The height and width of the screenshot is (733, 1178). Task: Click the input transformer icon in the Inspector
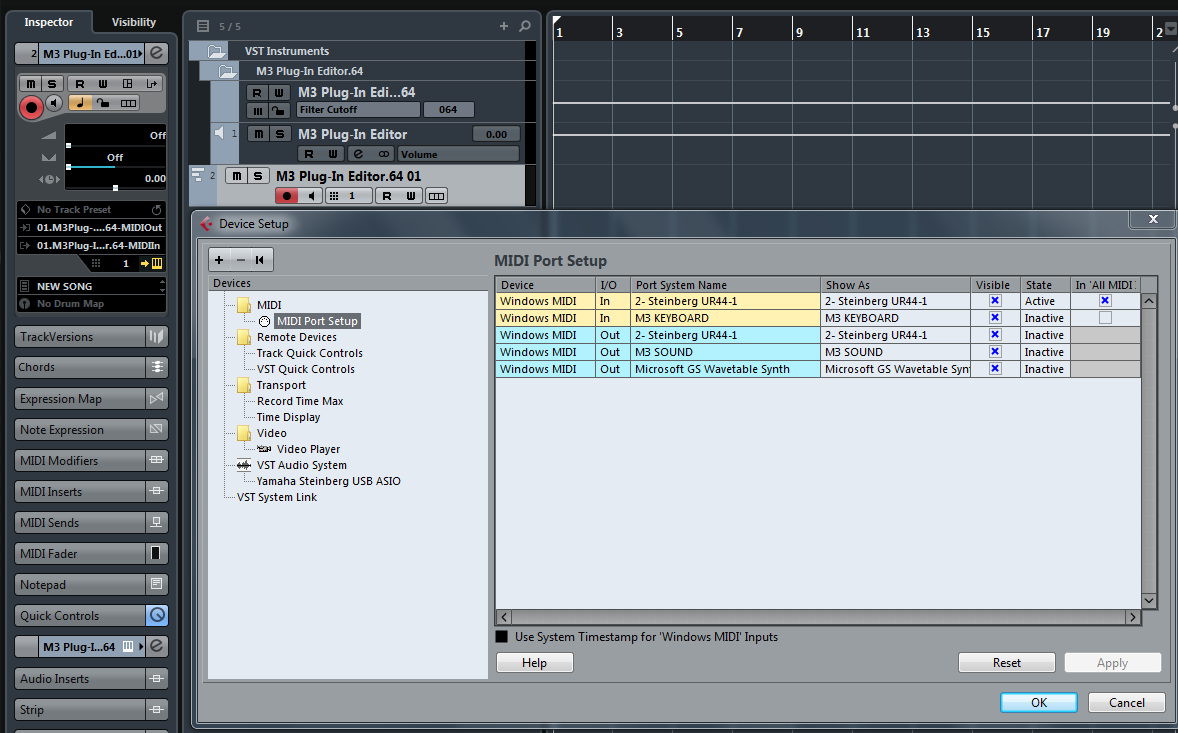(152, 83)
